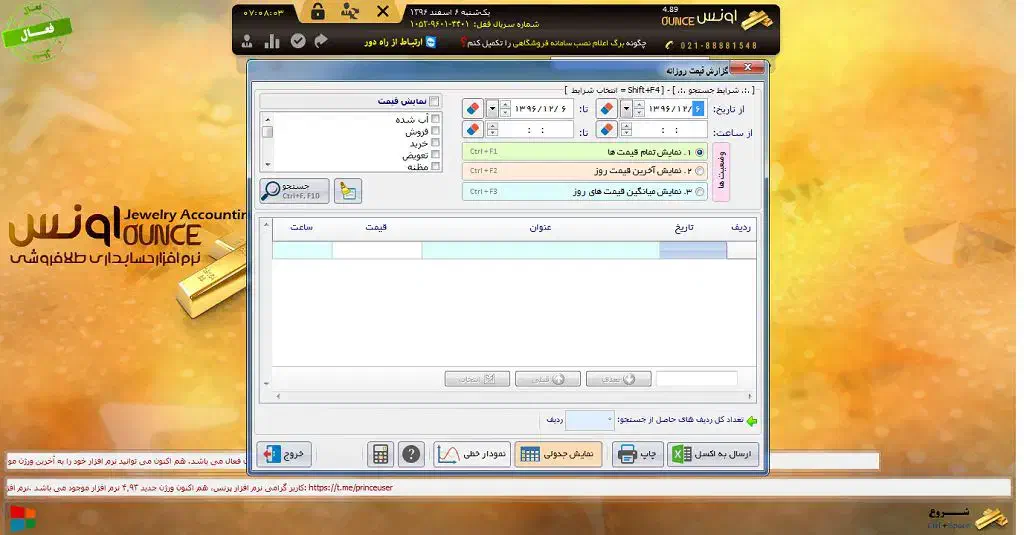Click the grid horizontal scrollbar right arrow
The width and height of the screenshot is (1024, 535).
point(749,396)
